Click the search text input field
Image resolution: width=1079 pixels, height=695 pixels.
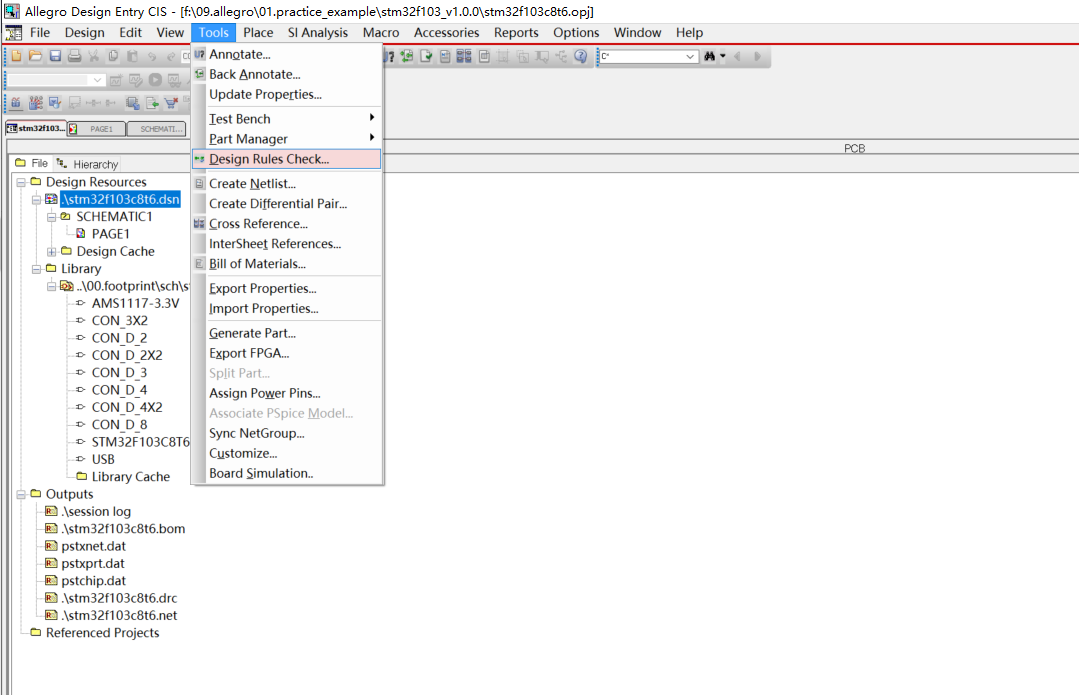641,56
